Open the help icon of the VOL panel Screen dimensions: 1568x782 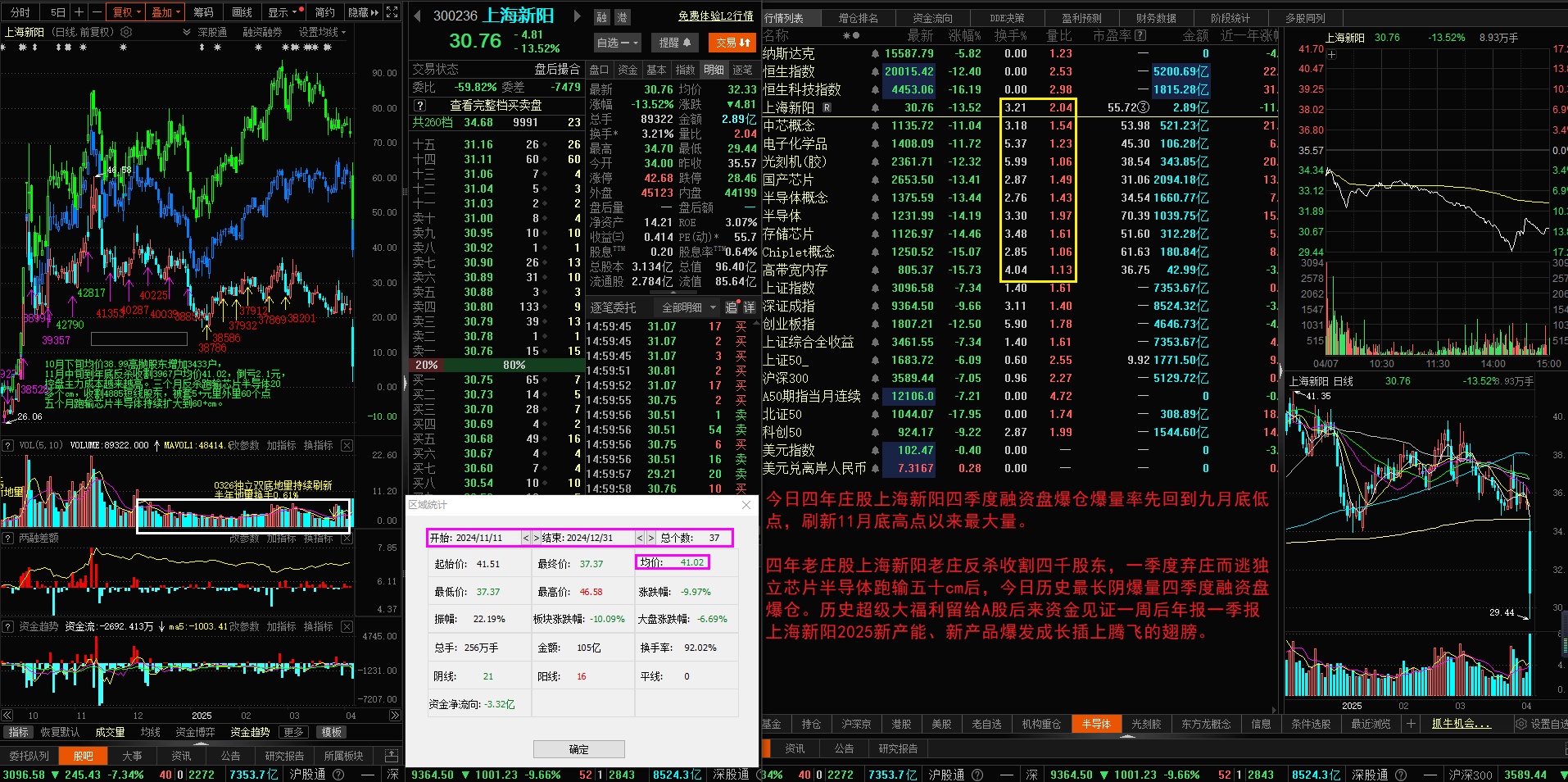pyautogui.click(x=8, y=445)
